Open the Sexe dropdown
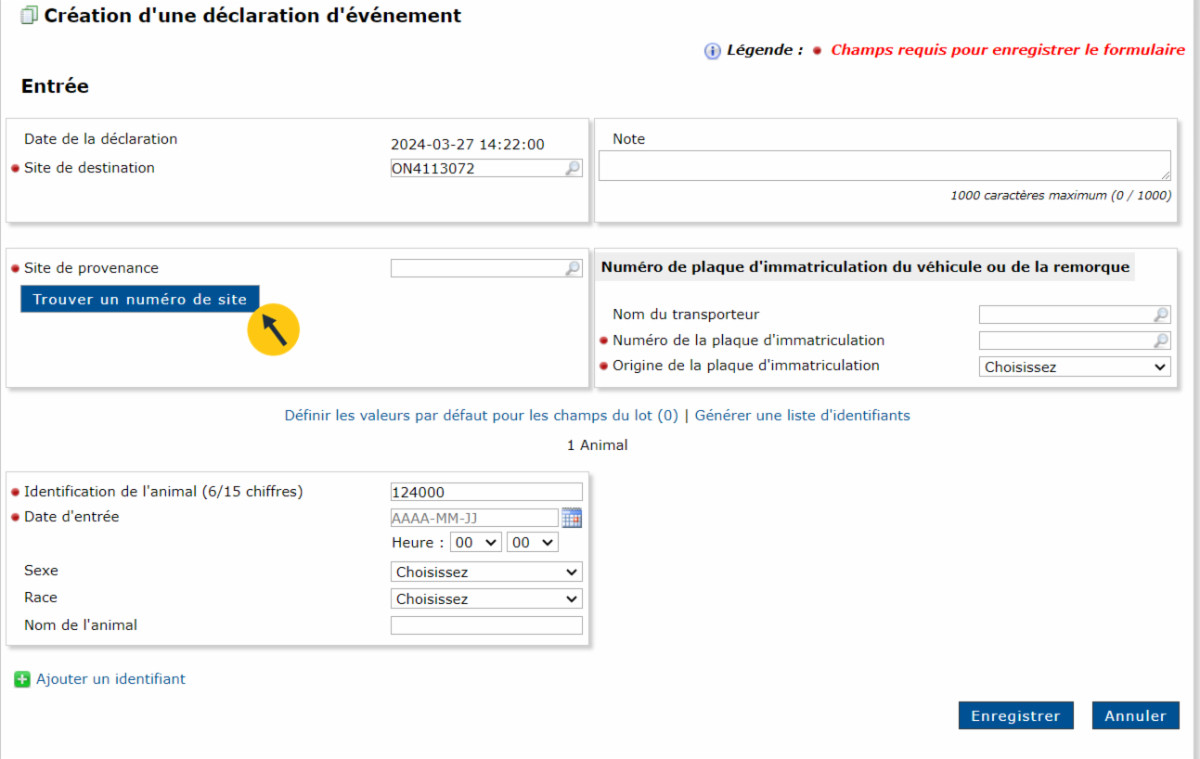This screenshot has height=759, width=1200. pyautogui.click(x=486, y=572)
